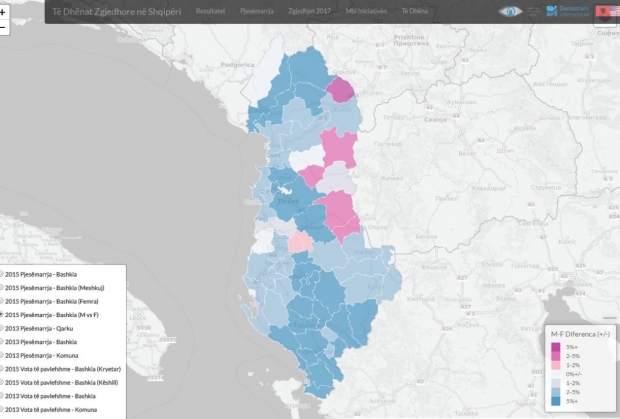
Task: Click the dark blue 5%+ legend swatch
Action: pyautogui.click(x=556, y=402)
